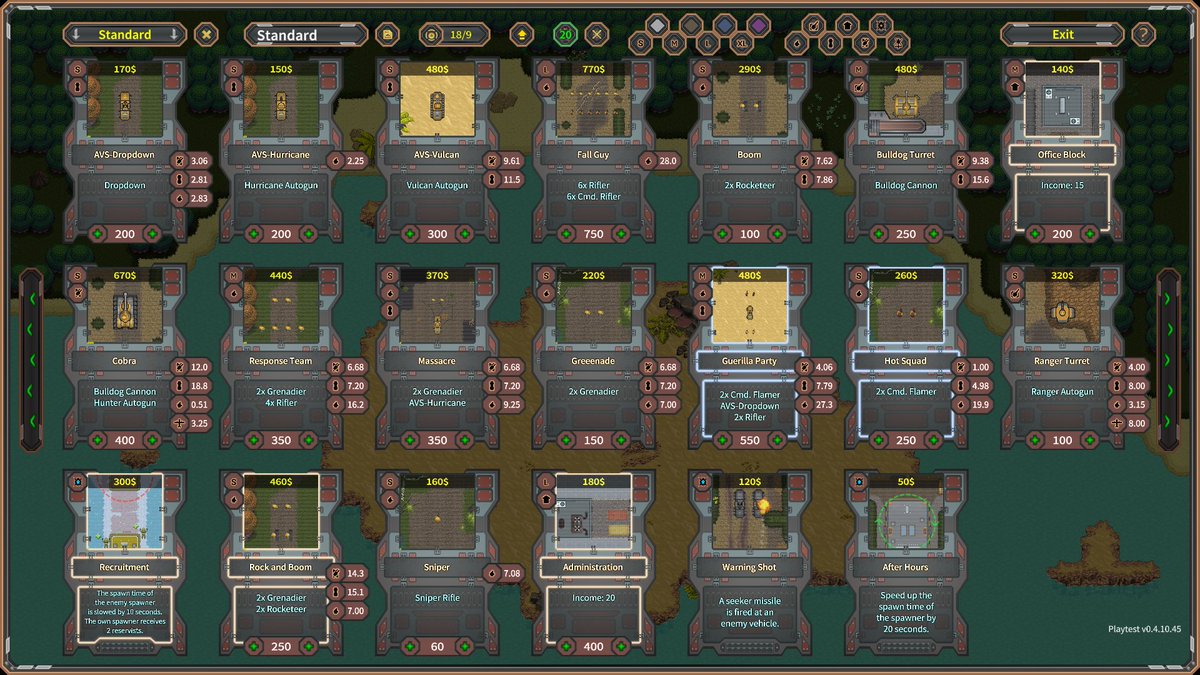Image resolution: width=1200 pixels, height=675 pixels.
Task: Select the white rarity color filter
Action: 657,24
